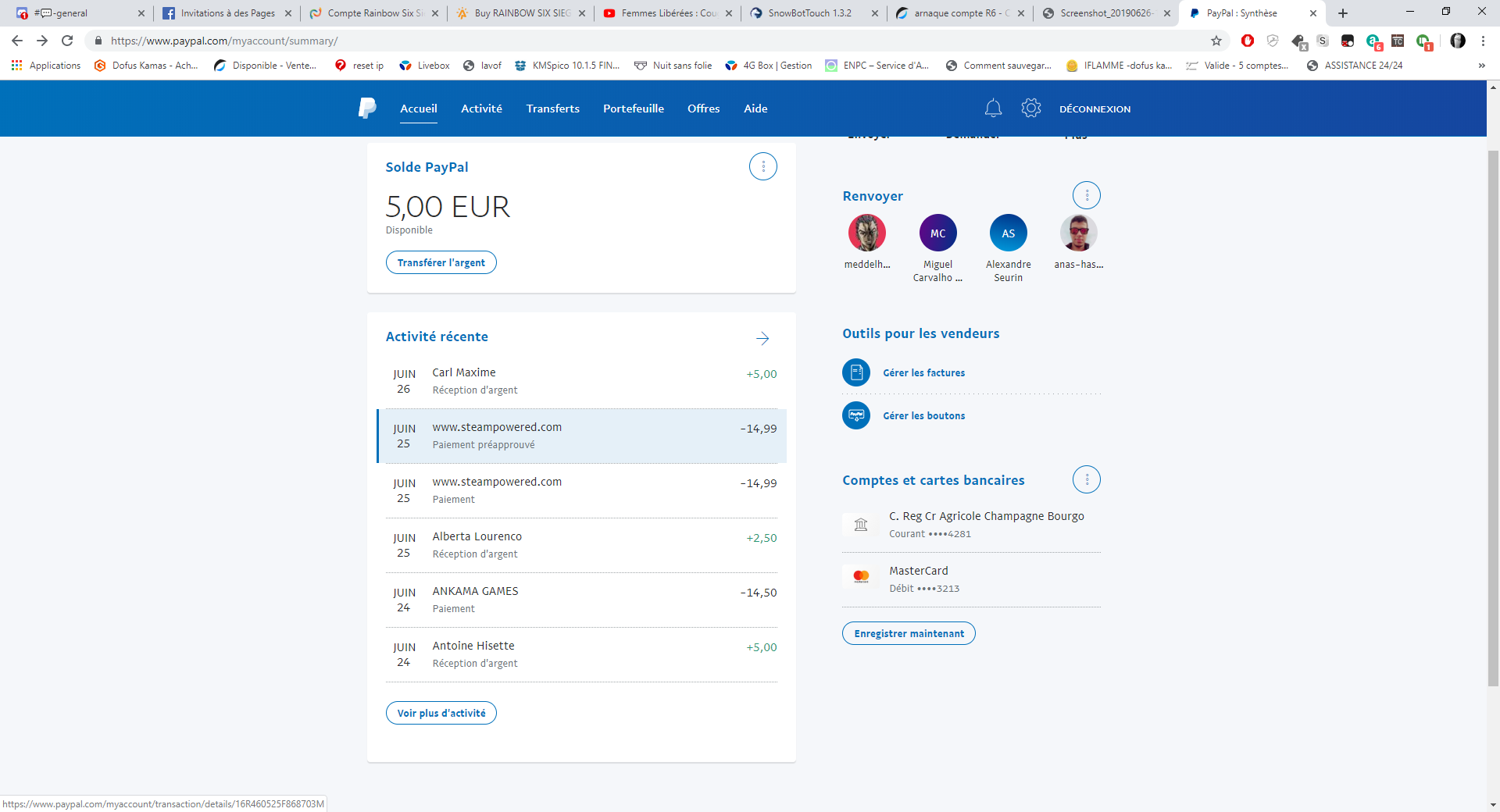The width and height of the screenshot is (1500, 812).
Task: Reload the PayPal page
Action: [67, 41]
